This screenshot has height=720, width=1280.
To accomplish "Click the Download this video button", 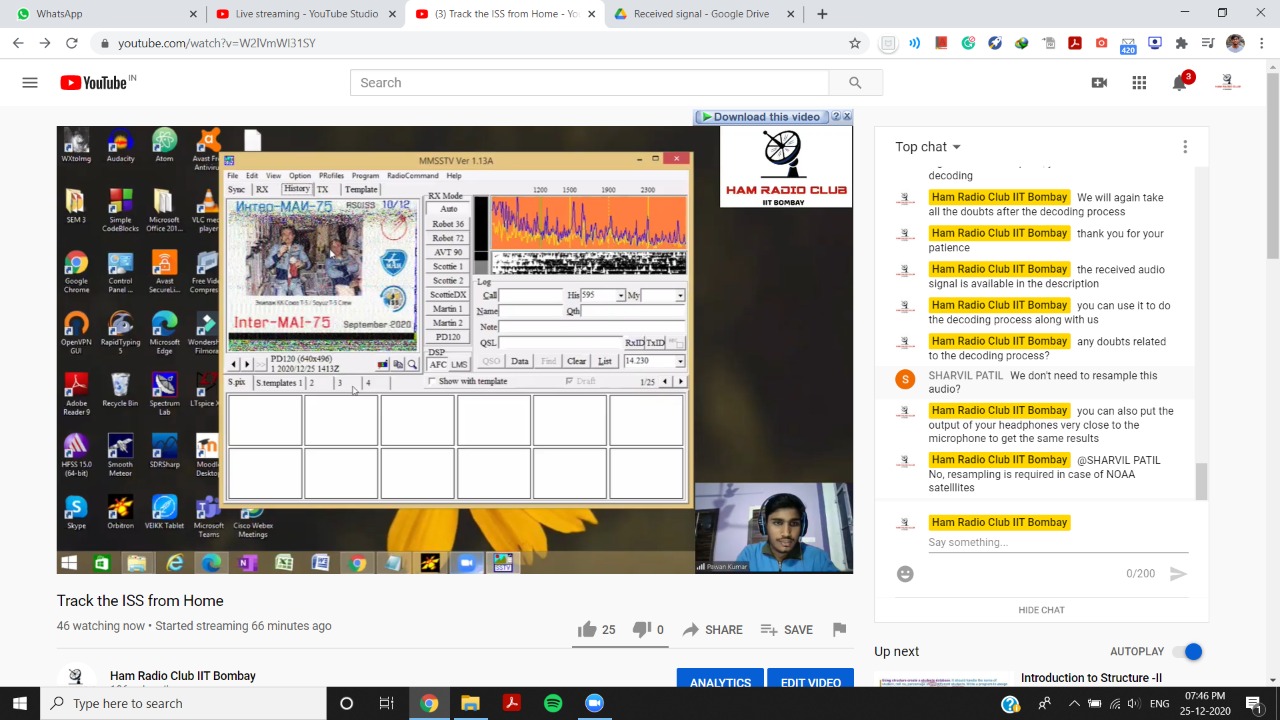I will [762, 117].
